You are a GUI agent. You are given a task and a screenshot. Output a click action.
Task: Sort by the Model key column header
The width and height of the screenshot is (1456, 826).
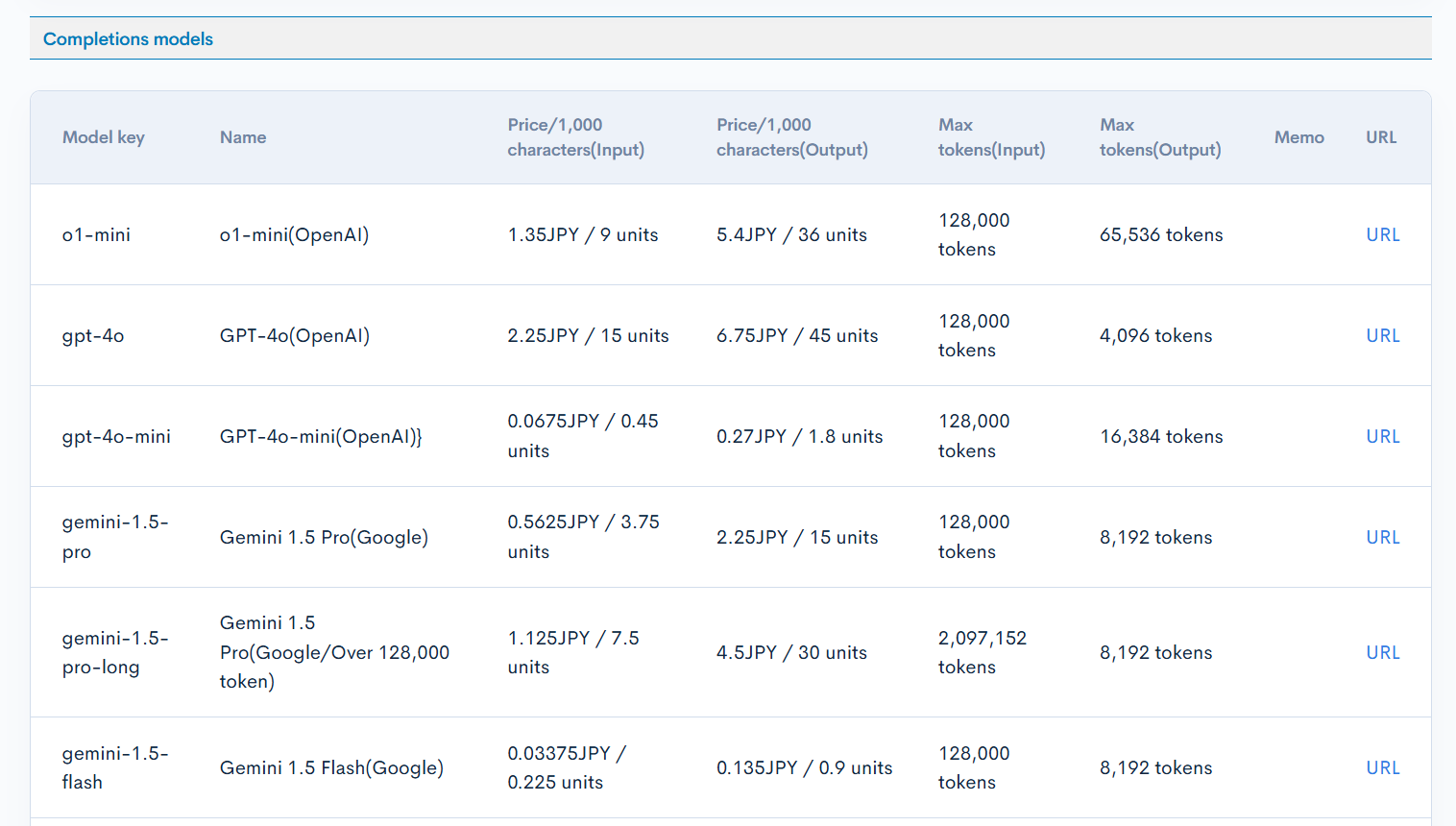(x=103, y=137)
